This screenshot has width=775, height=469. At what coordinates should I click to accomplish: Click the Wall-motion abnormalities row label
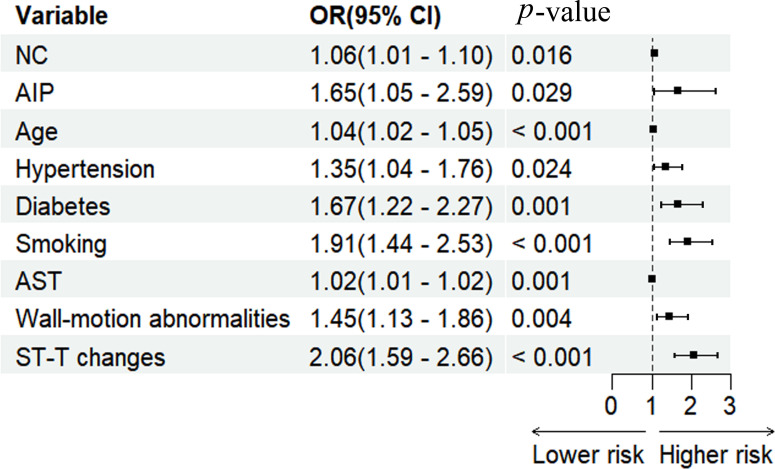pyautogui.click(x=153, y=318)
